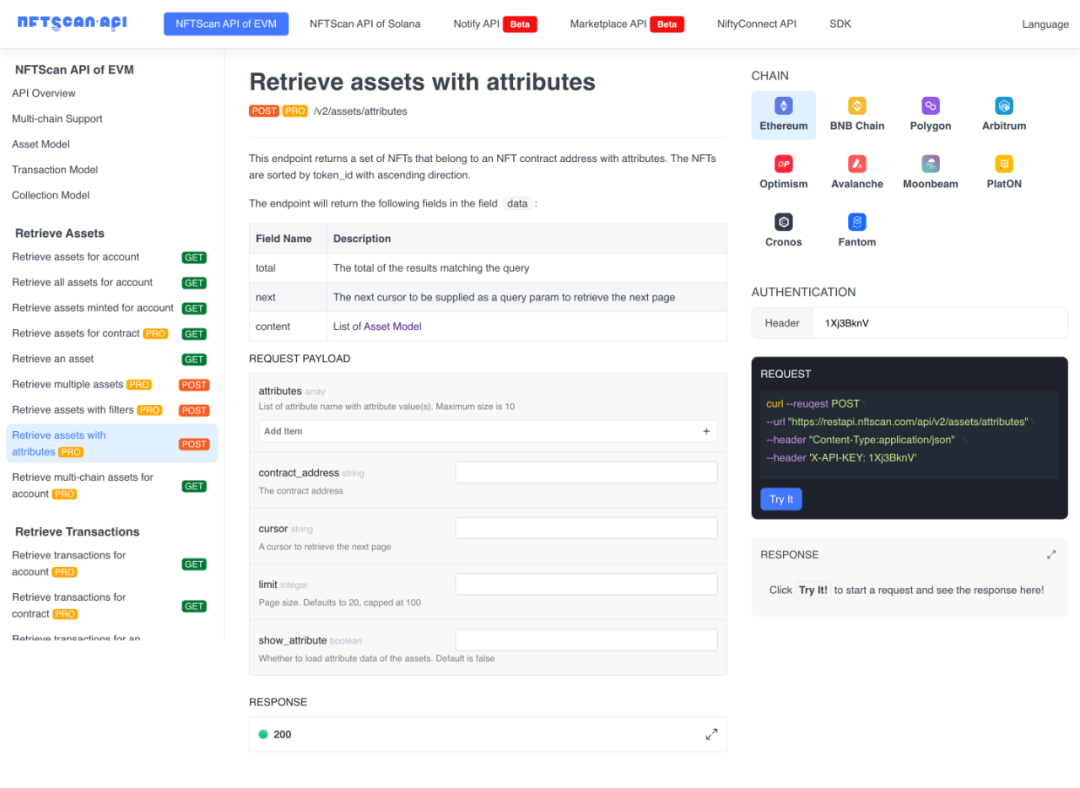Choose the Avalanche chain icon
The width and height of the screenshot is (1080, 788).
[857, 164]
